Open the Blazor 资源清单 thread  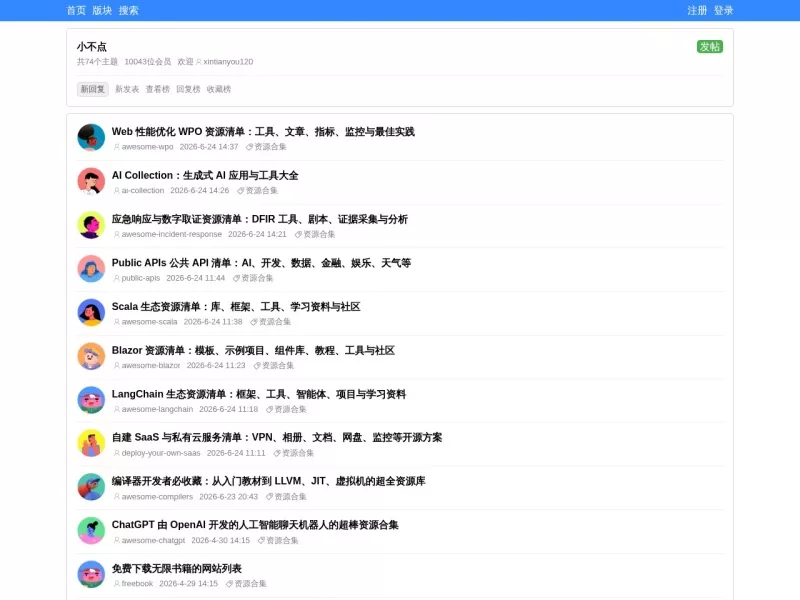pos(253,351)
